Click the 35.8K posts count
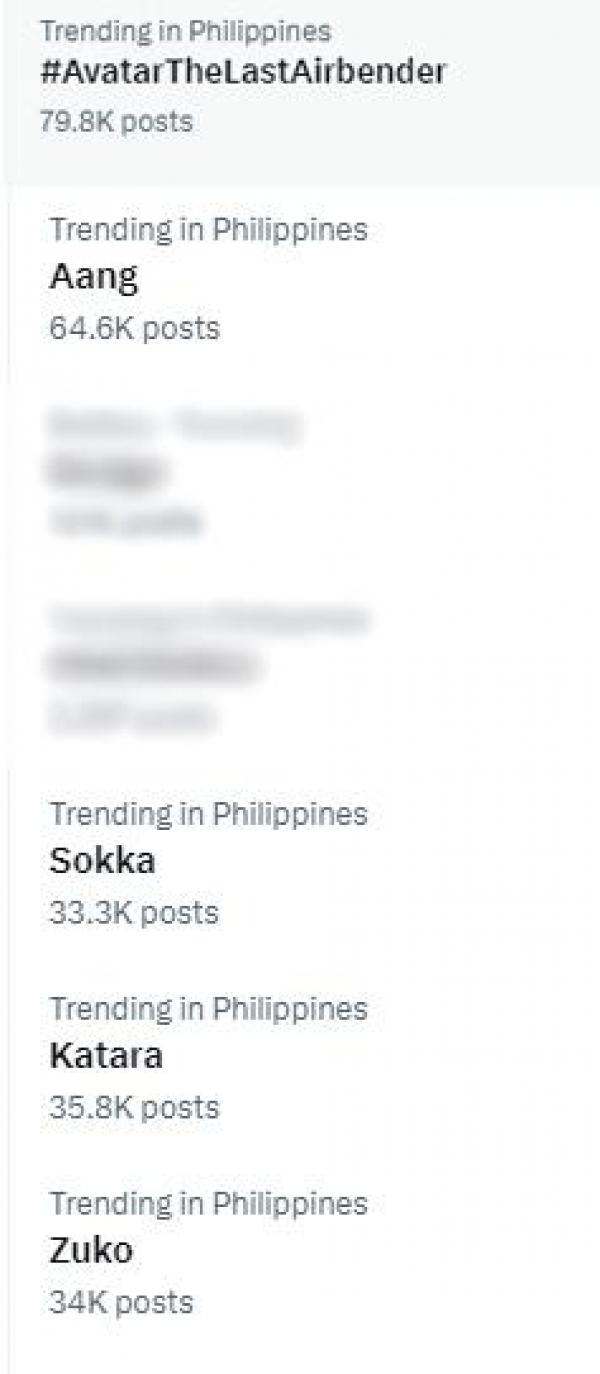 click(x=134, y=1107)
